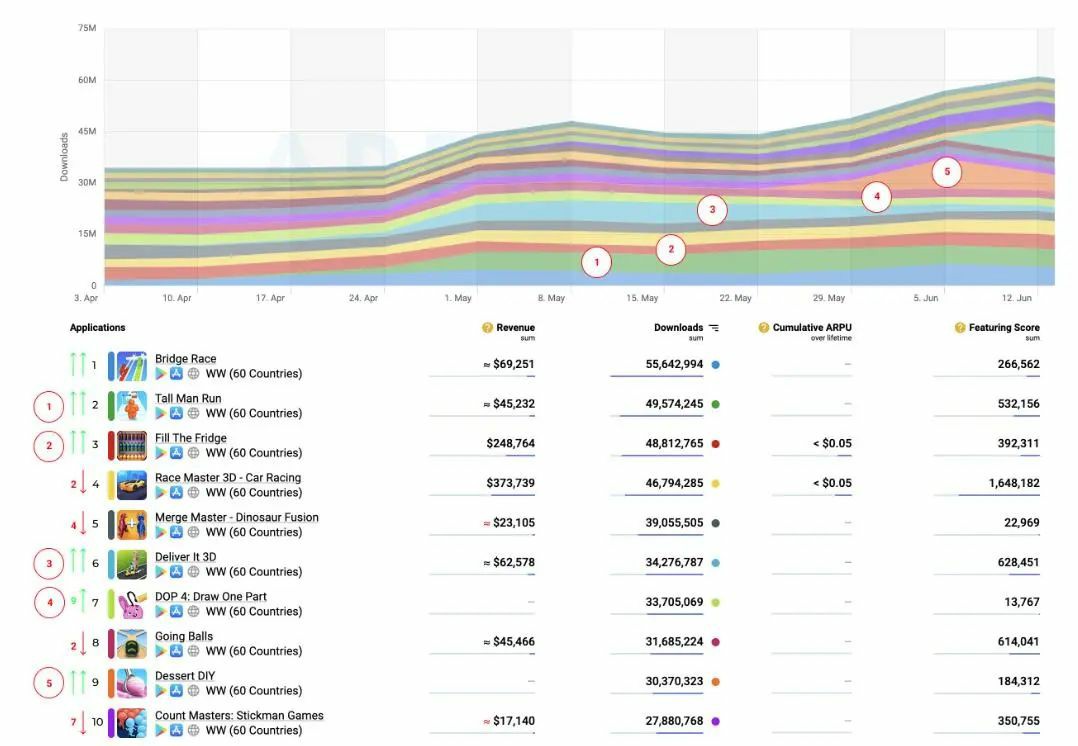Click the help icon beside Revenue
The image size is (1078, 746).
point(487,328)
